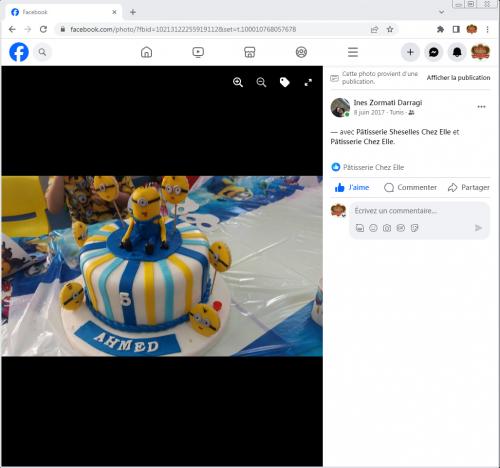Open account profile avatar in Facebook header
Viewport: 500px width, 468px height.
point(480,52)
